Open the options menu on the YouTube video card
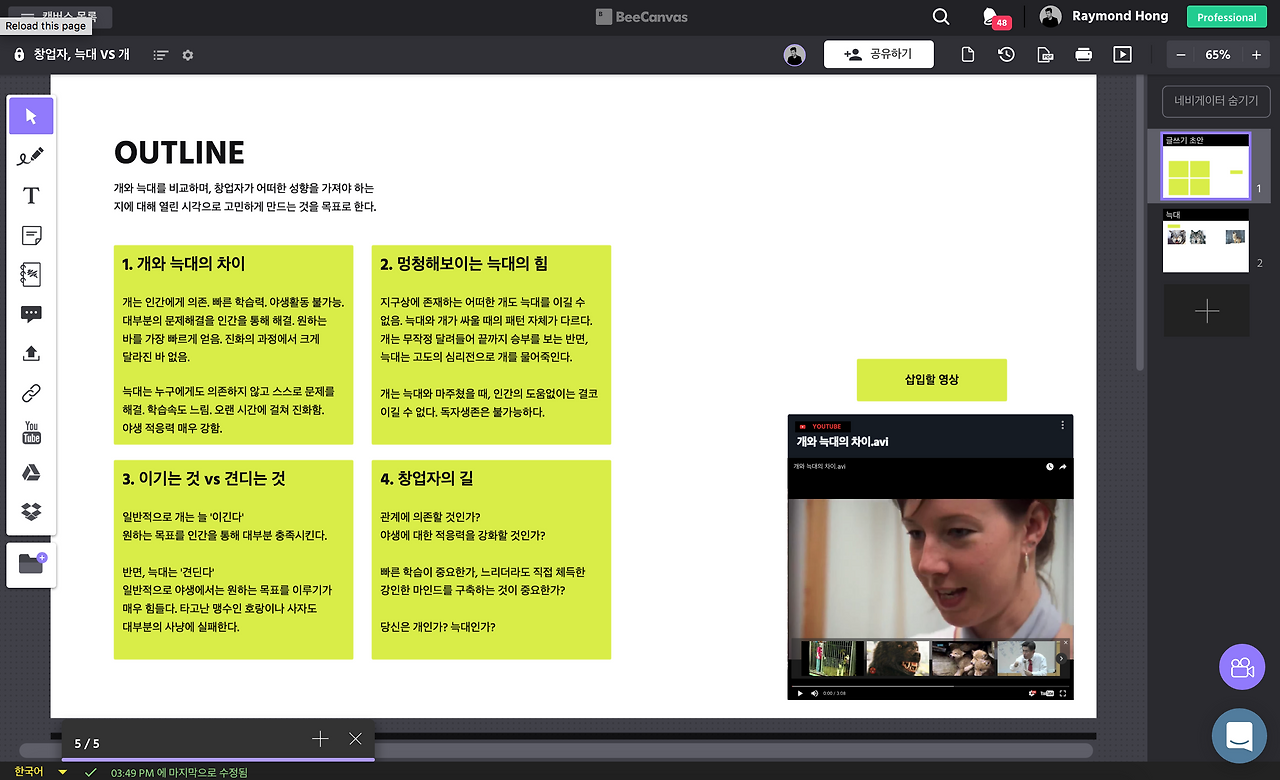The height and width of the screenshot is (780, 1280). (1062, 424)
